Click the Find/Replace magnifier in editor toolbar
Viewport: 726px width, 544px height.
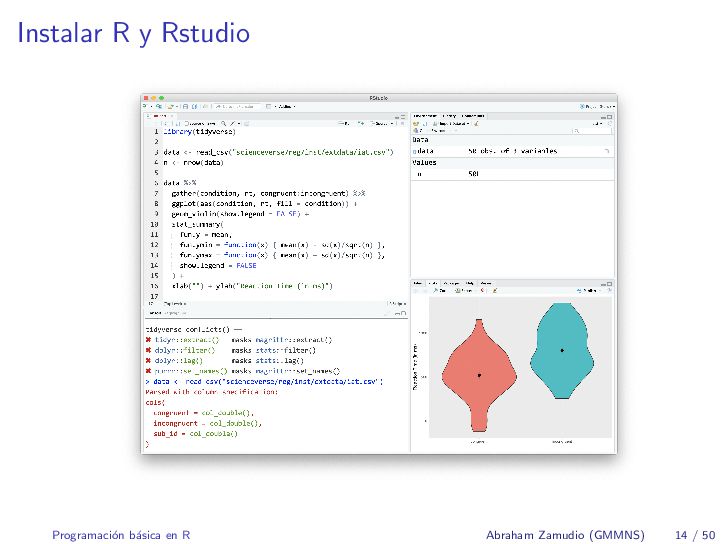pyautogui.click(x=223, y=124)
